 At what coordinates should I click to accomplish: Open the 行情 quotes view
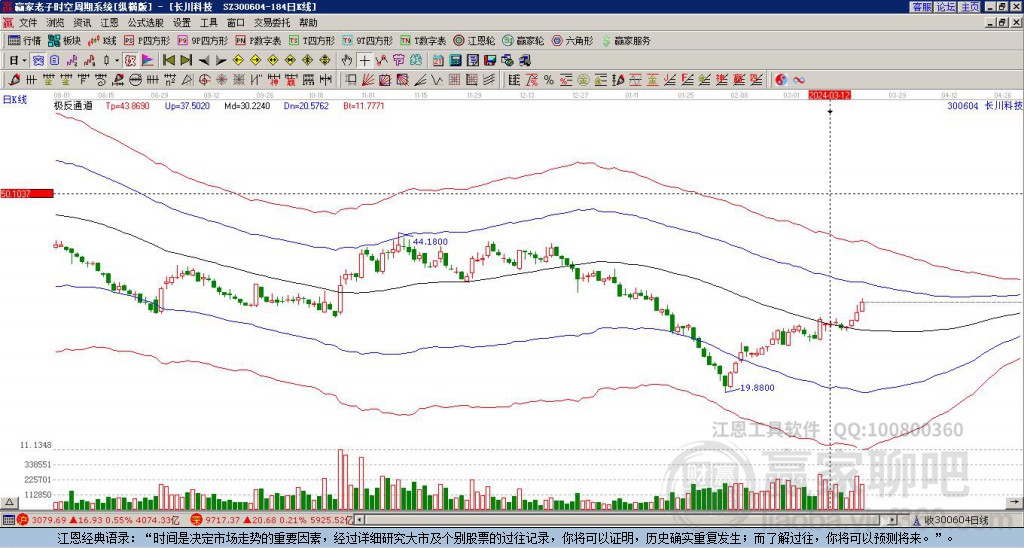click(24, 40)
